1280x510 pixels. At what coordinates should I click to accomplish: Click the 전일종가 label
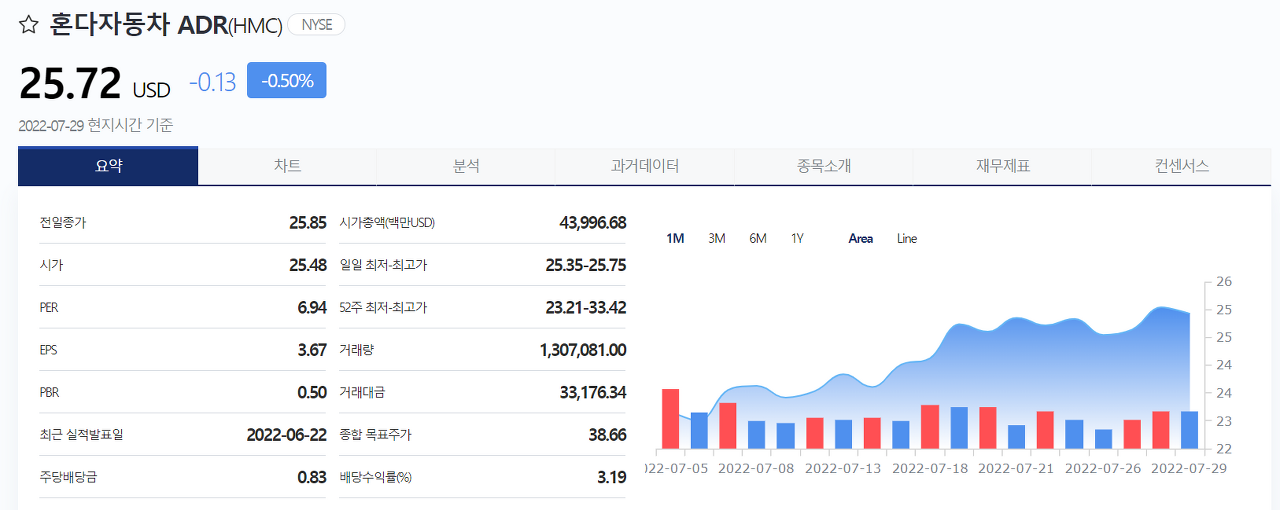pos(62,222)
